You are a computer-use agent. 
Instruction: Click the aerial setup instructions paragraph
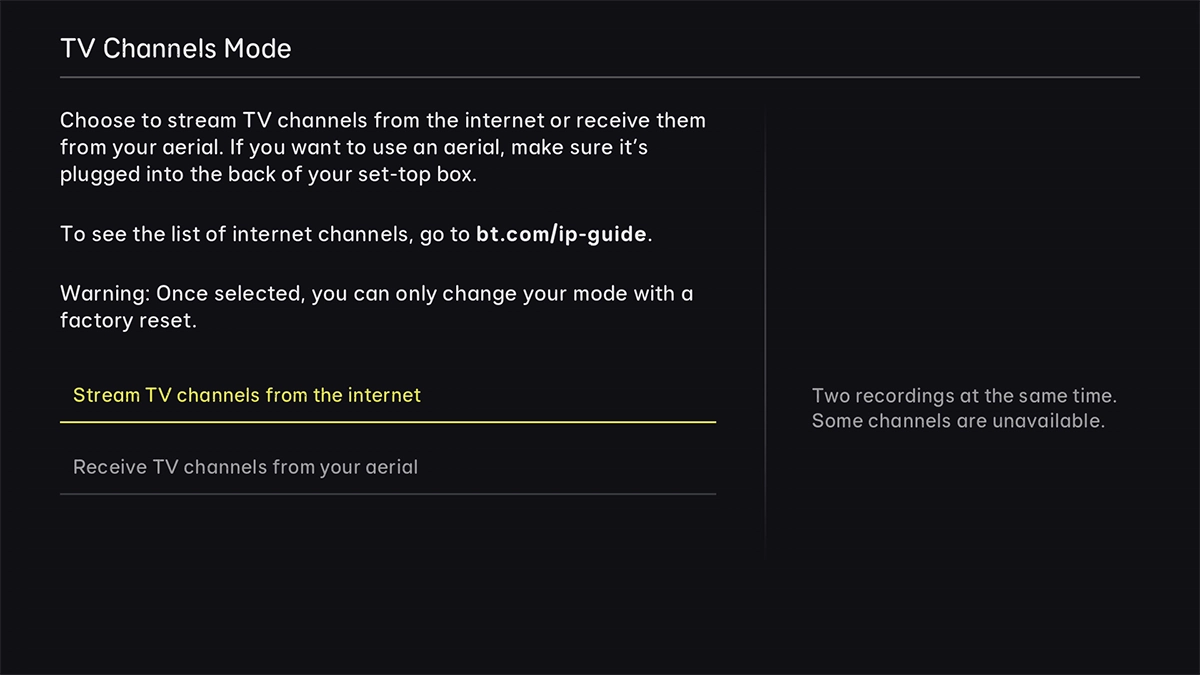[383, 147]
